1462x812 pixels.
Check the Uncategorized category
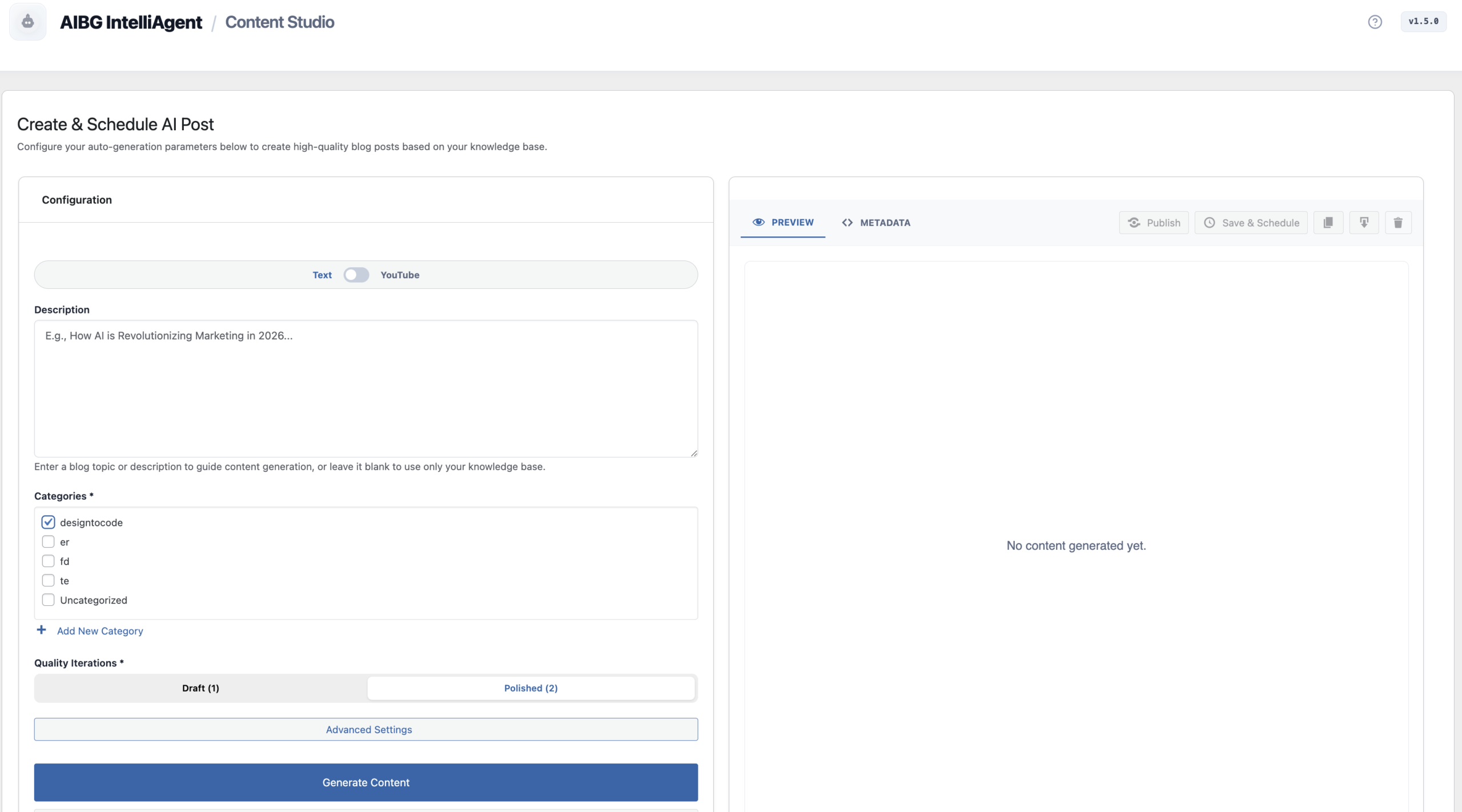[48, 600]
